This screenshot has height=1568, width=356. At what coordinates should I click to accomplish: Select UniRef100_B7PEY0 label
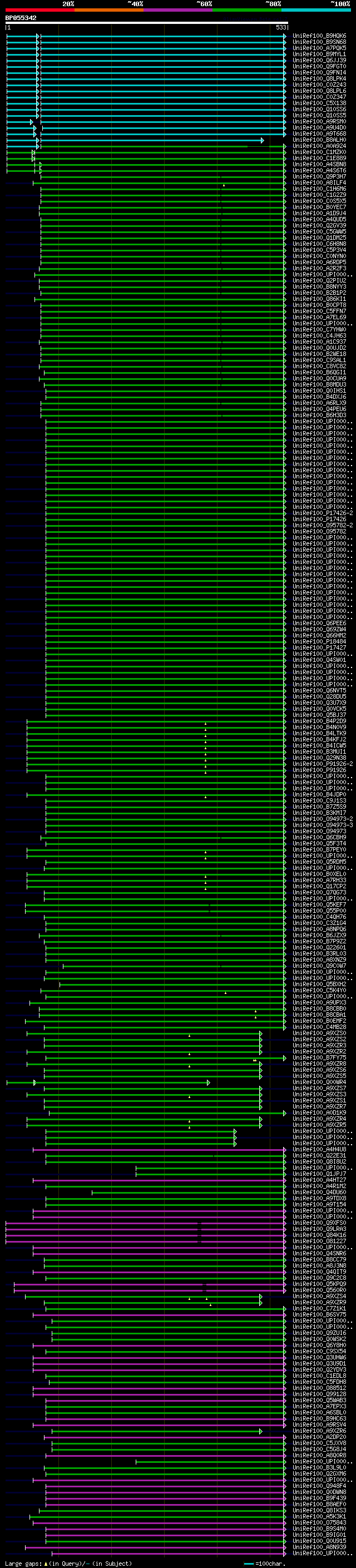coord(319,850)
